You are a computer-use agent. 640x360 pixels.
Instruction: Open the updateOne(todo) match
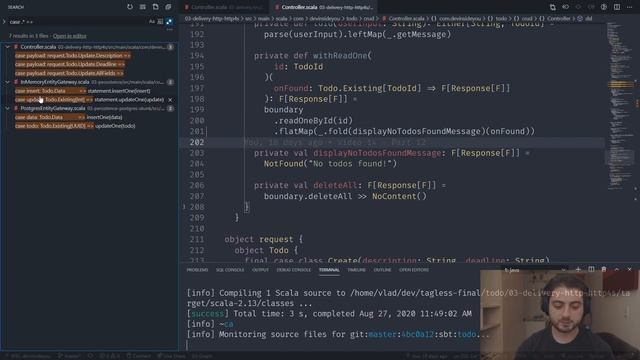[x=75, y=126]
